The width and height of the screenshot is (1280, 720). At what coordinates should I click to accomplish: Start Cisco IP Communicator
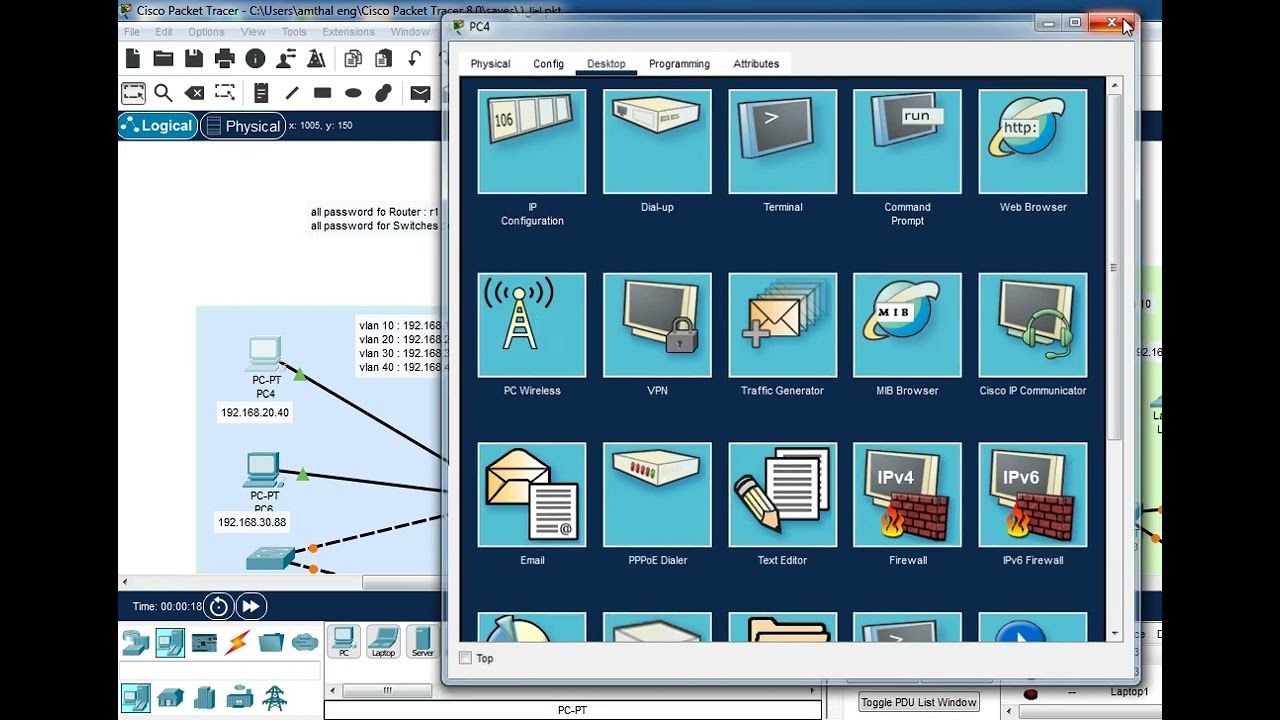coord(1033,325)
